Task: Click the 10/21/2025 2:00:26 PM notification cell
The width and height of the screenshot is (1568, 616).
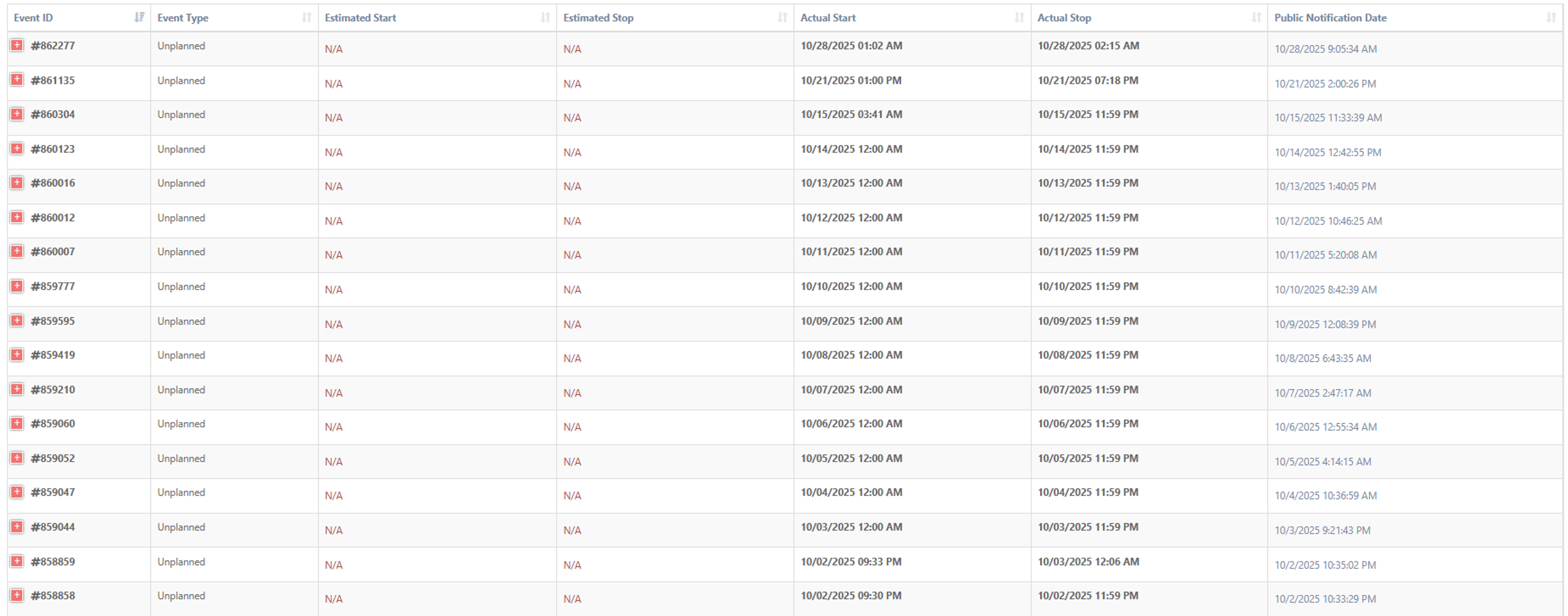Action: (x=1325, y=83)
